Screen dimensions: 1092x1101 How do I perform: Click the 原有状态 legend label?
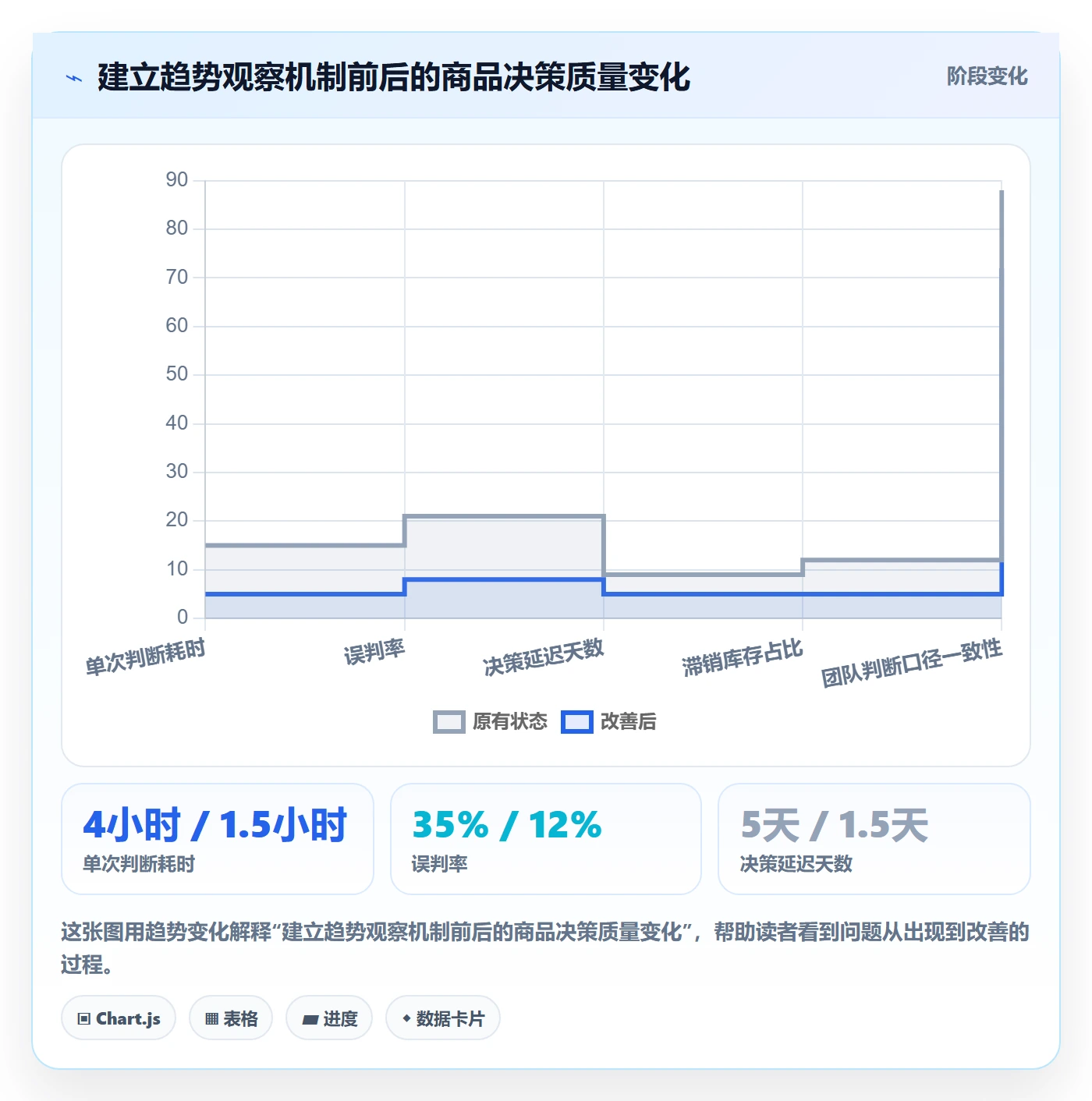(x=510, y=722)
